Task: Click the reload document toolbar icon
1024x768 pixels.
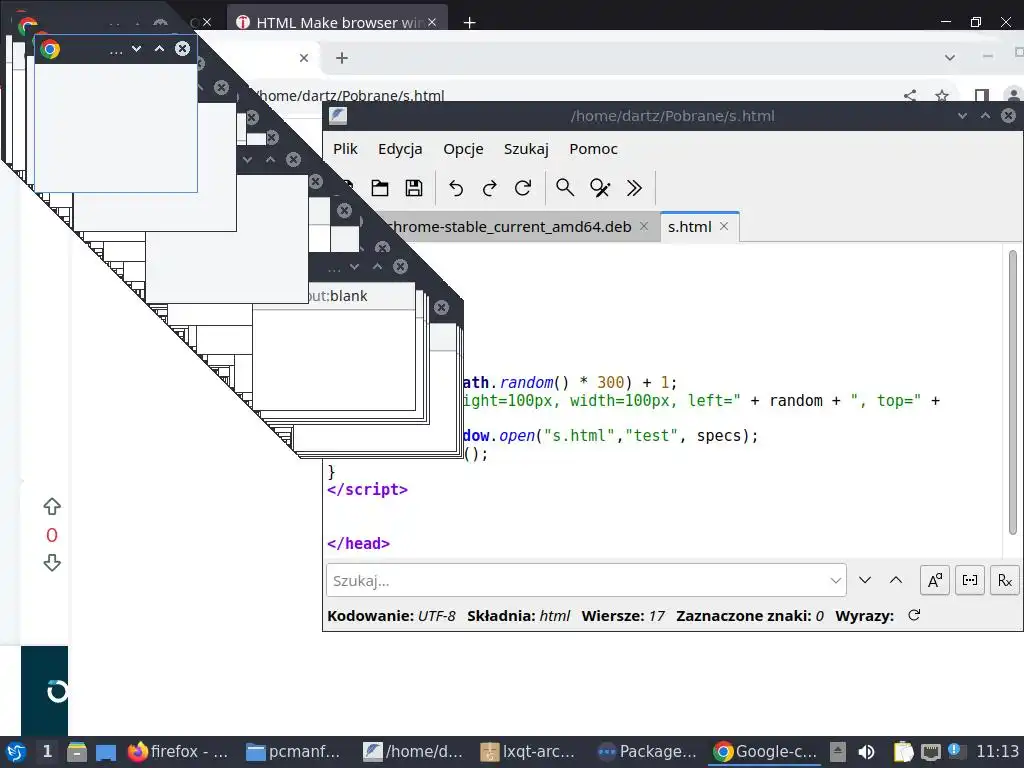Action: 522,188
